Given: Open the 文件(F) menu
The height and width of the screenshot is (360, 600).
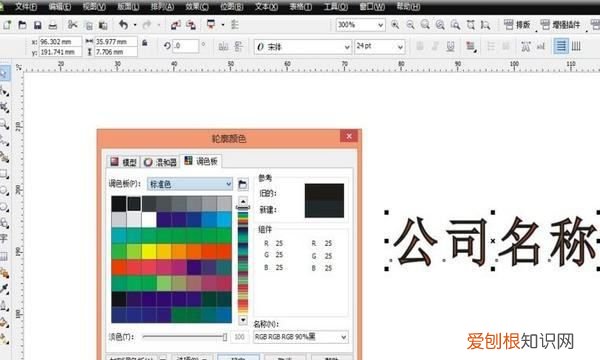Looking at the screenshot, I should pos(26,7).
